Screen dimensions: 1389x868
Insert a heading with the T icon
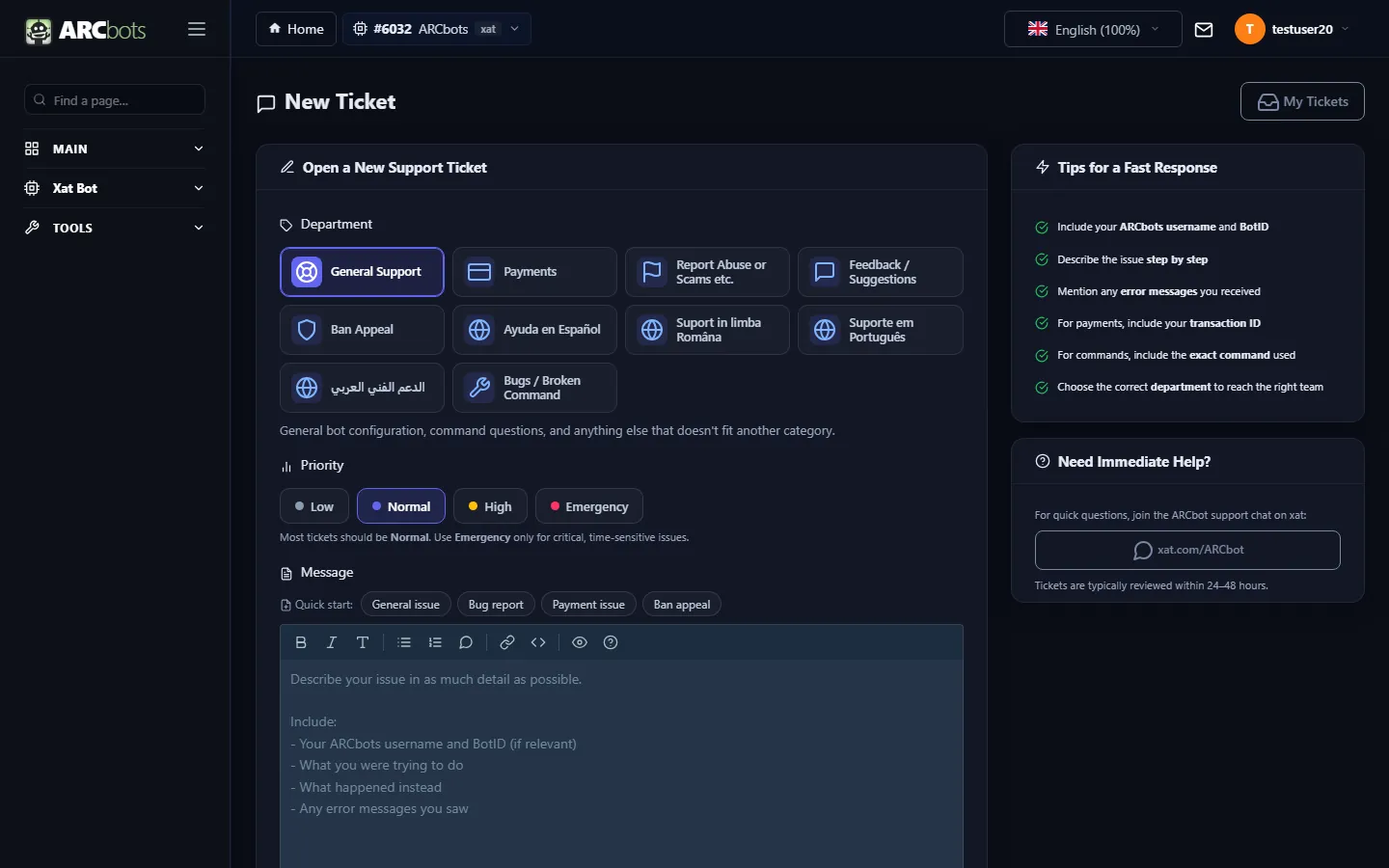click(363, 642)
